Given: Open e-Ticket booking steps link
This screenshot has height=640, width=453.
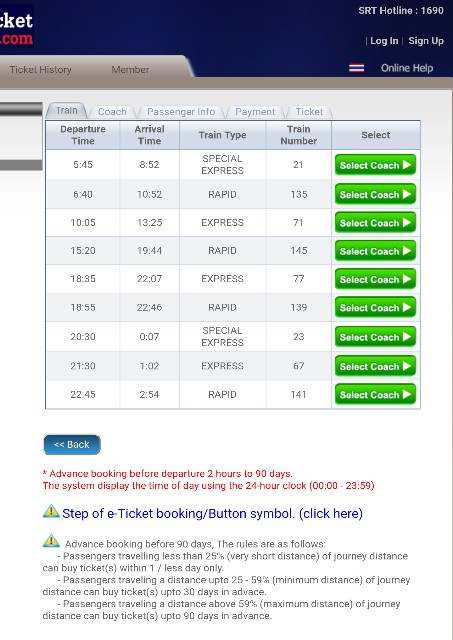Looking at the screenshot, I should tap(212, 513).
